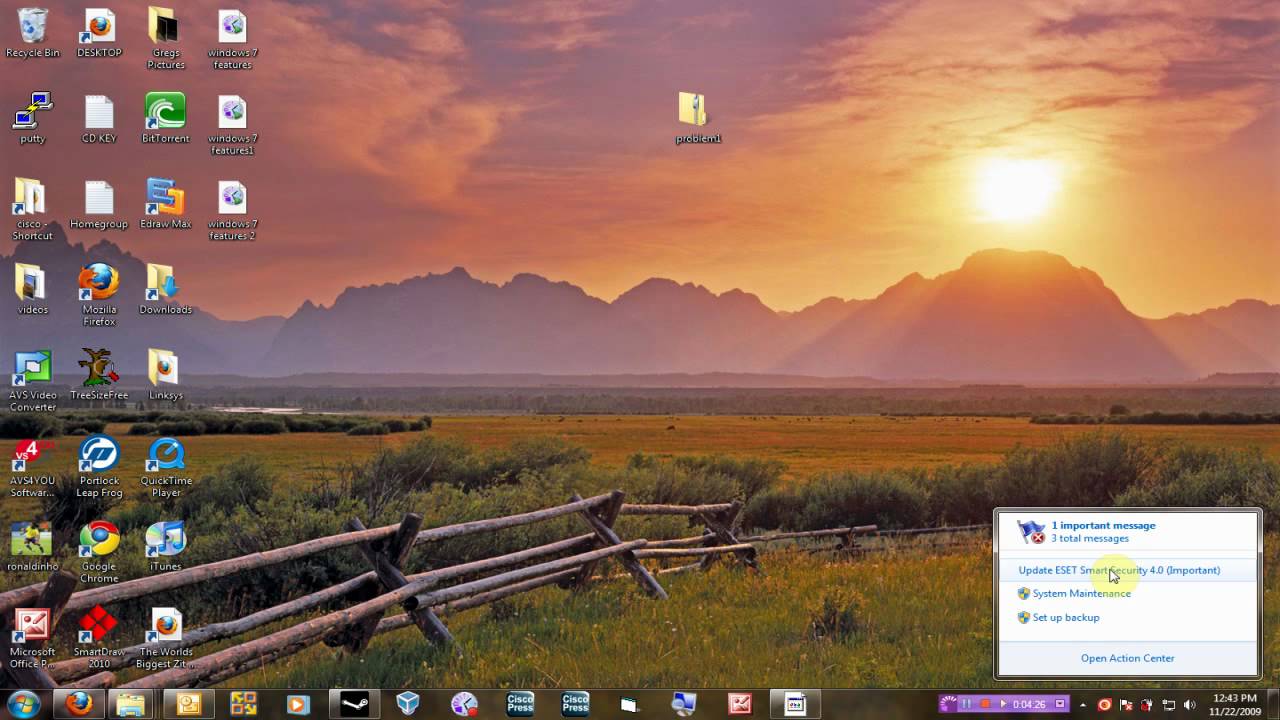
Task: Select the Mozilla Firefox desktop icon
Action: [99, 295]
